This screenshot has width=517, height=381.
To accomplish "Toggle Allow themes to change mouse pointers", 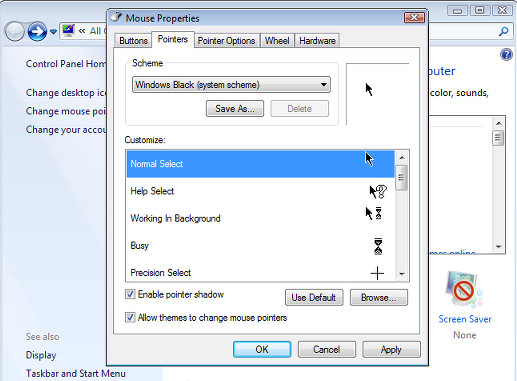I will click(x=130, y=317).
